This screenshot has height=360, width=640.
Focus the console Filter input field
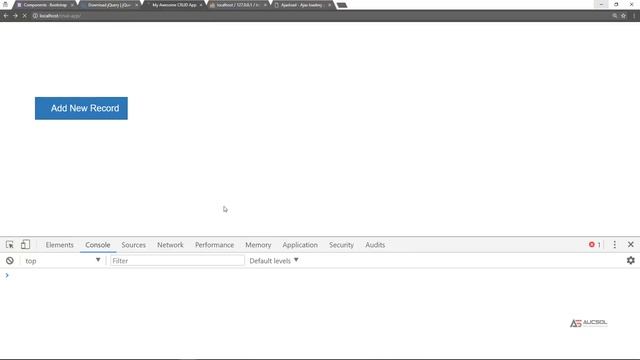pos(177,260)
